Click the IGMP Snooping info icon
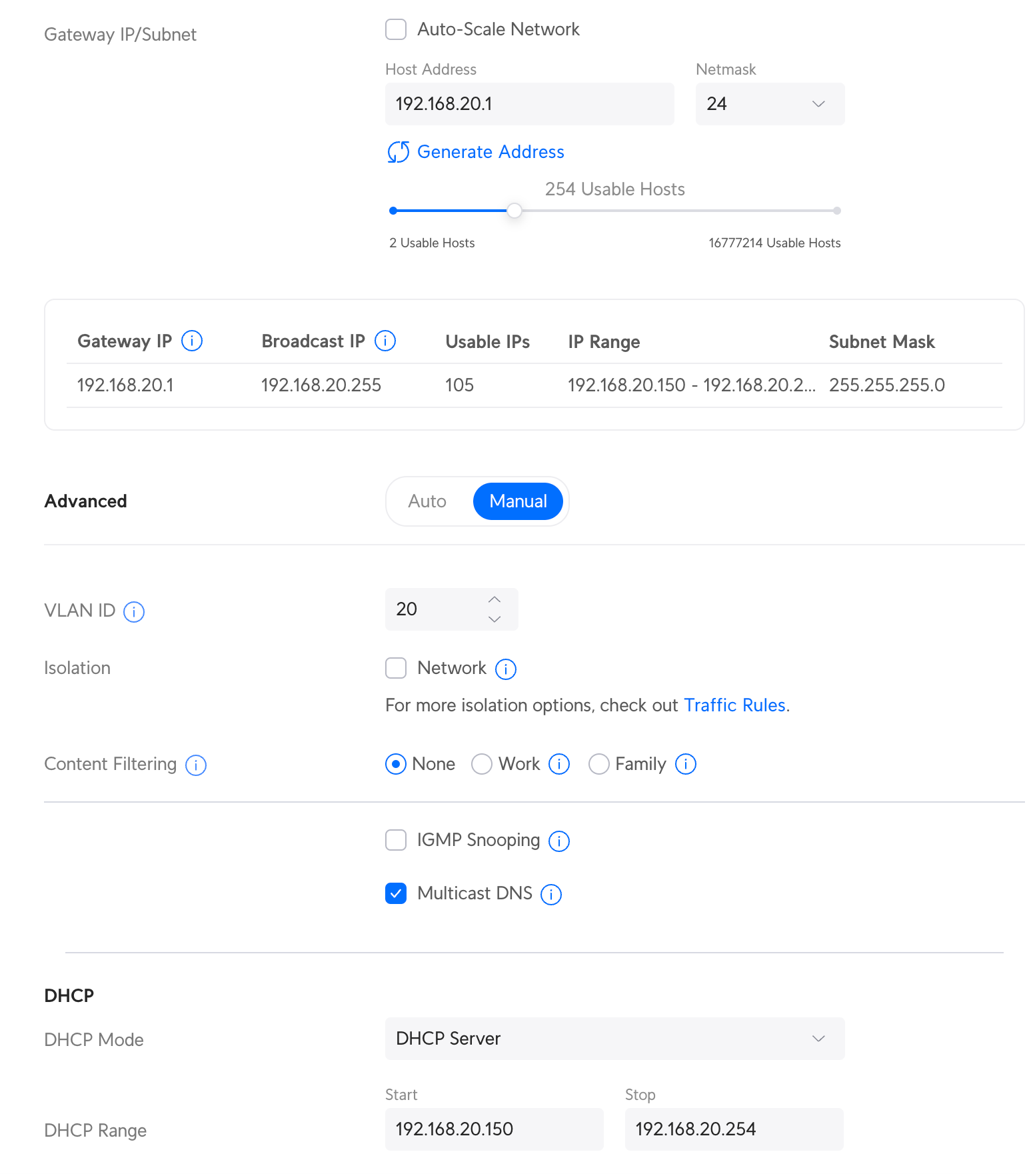The image size is (1029, 1176). tap(559, 841)
